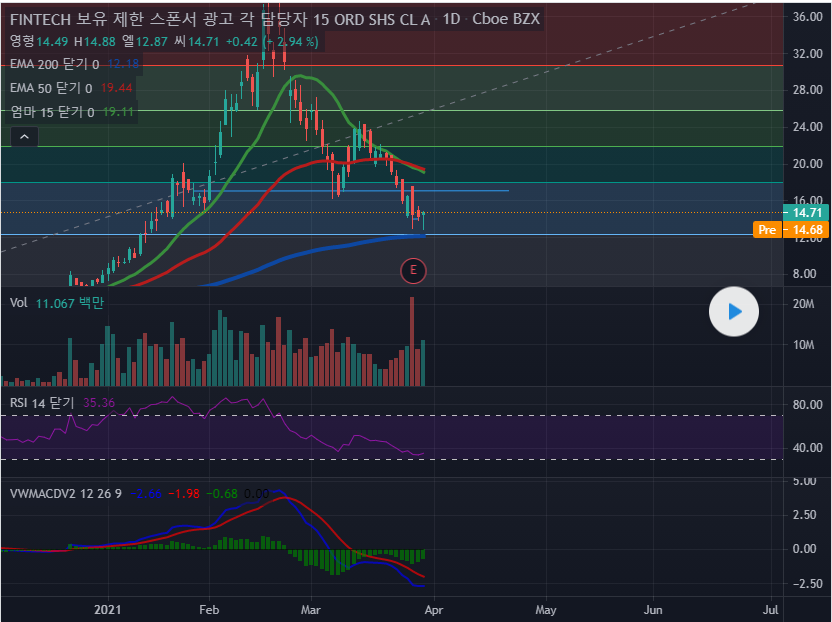The image size is (832, 622).
Task: Click the 20.00 level on price scale
Action: pos(807,164)
